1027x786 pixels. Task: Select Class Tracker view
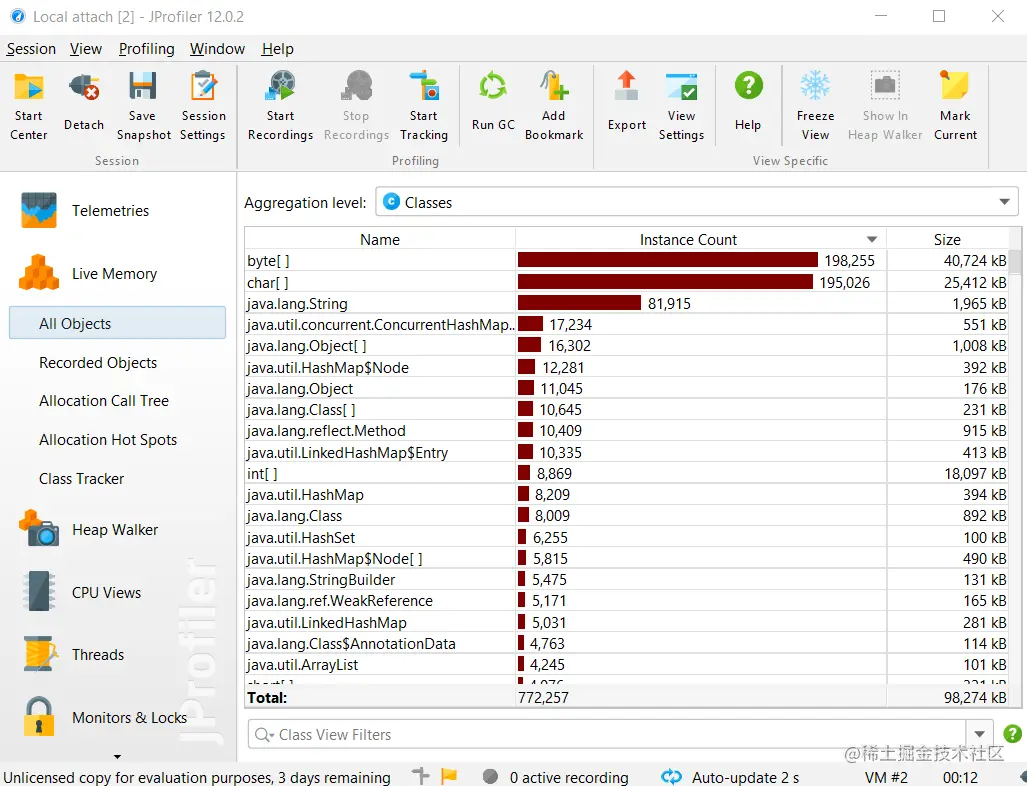81,479
